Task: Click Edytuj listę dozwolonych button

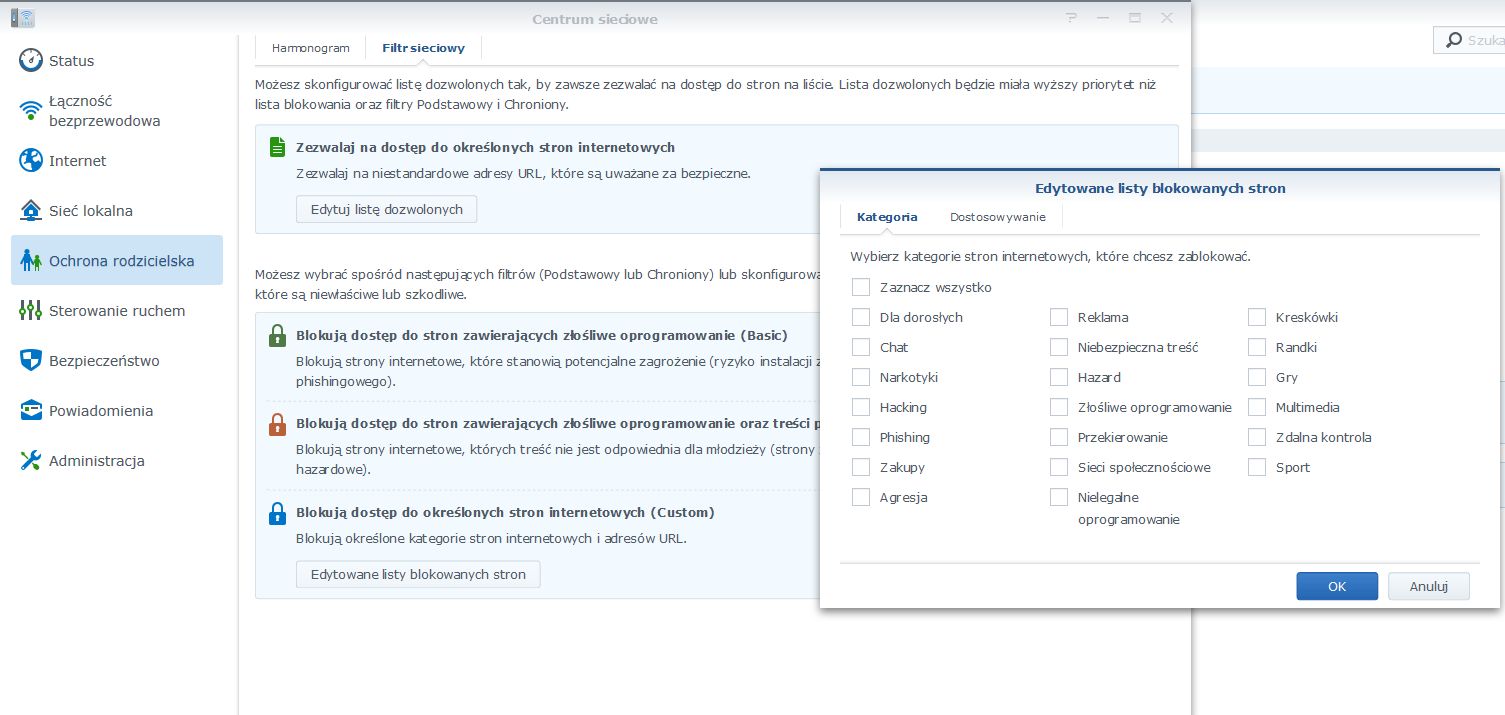Action: [x=387, y=209]
